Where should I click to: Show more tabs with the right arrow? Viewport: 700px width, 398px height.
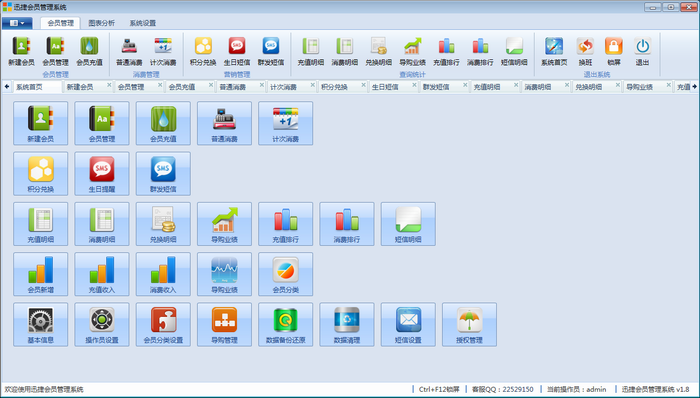[x=695, y=87]
